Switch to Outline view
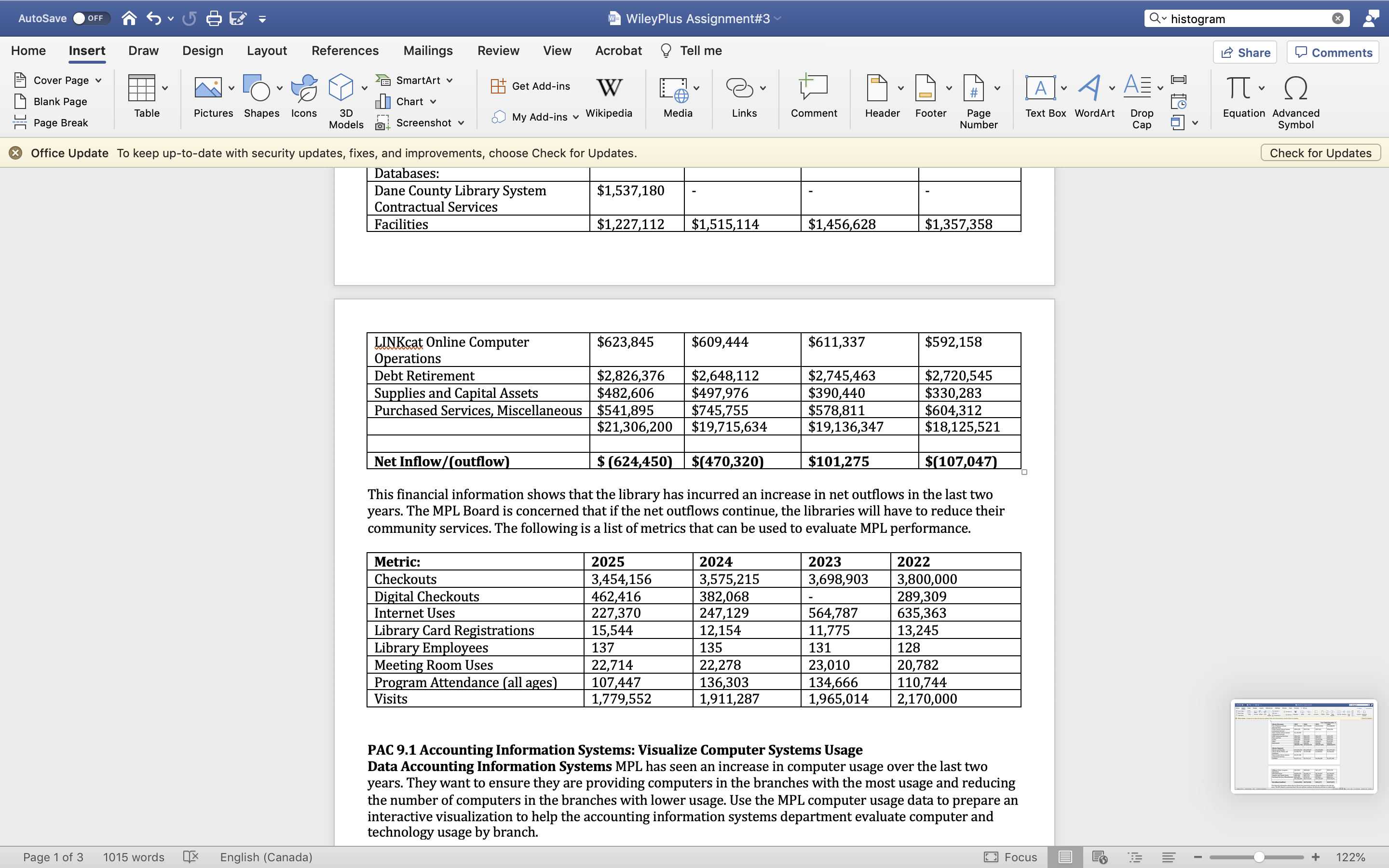The image size is (1389, 868). coord(1135,856)
